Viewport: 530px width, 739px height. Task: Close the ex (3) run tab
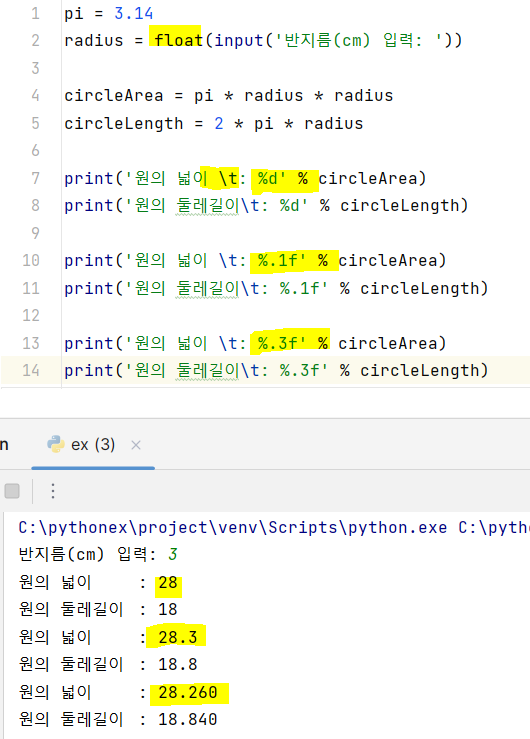coord(136,445)
